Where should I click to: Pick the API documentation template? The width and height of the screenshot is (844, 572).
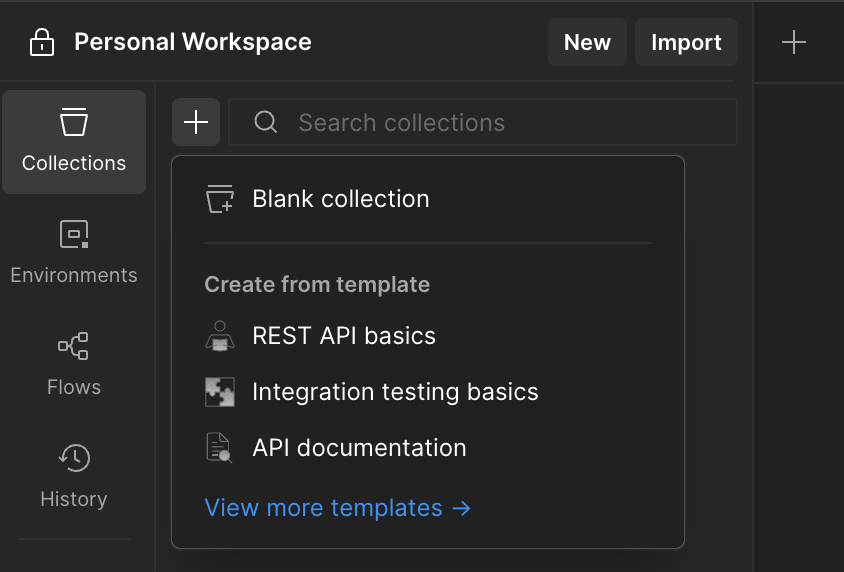click(359, 447)
